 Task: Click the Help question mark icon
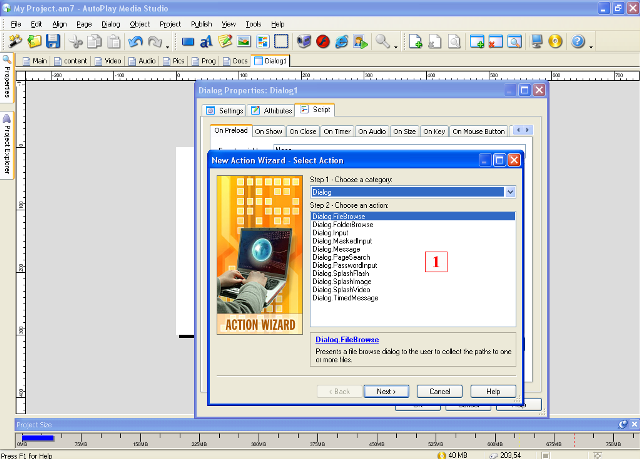pyautogui.click(x=578, y=42)
